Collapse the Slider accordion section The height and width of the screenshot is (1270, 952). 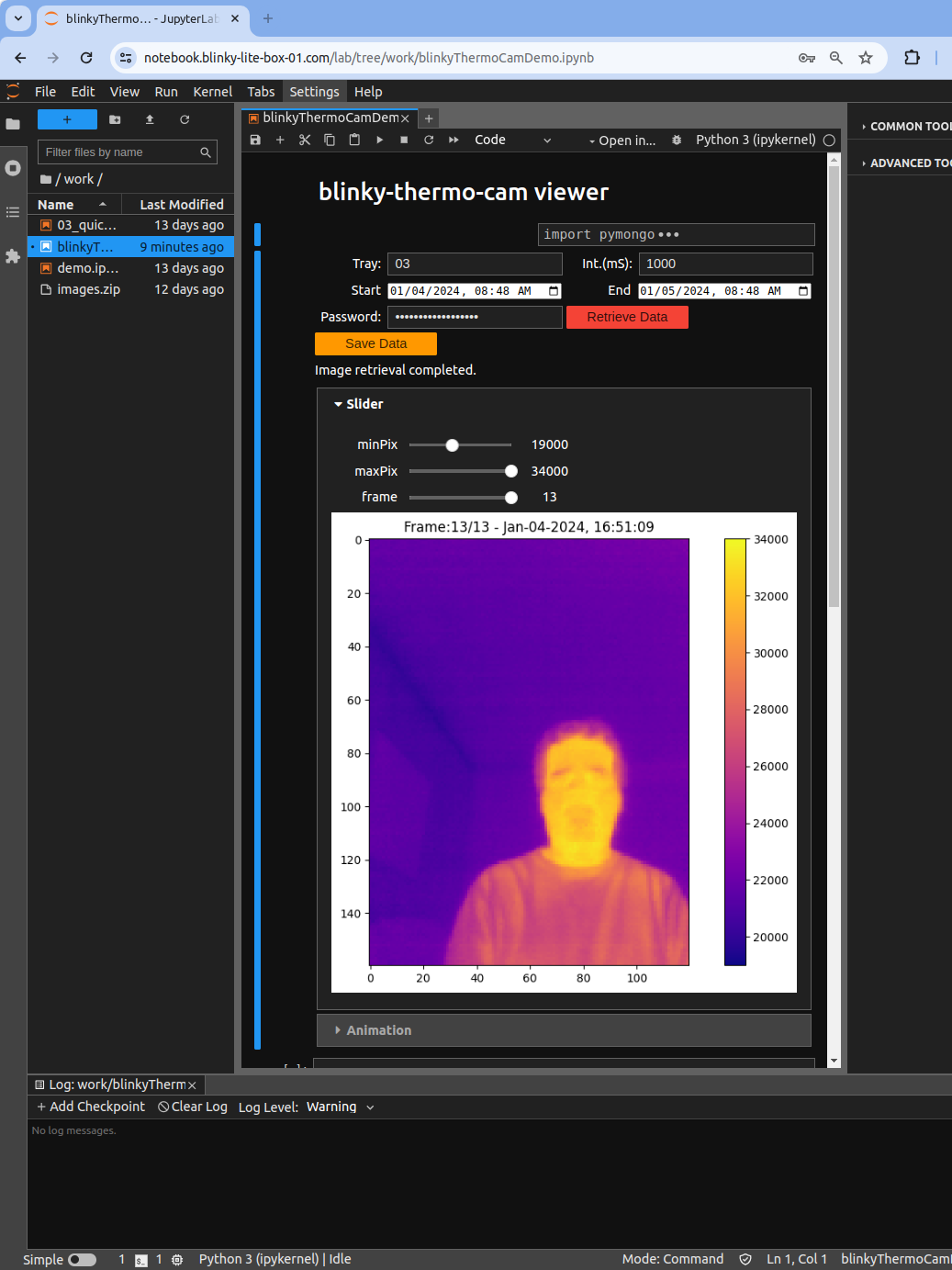click(359, 404)
